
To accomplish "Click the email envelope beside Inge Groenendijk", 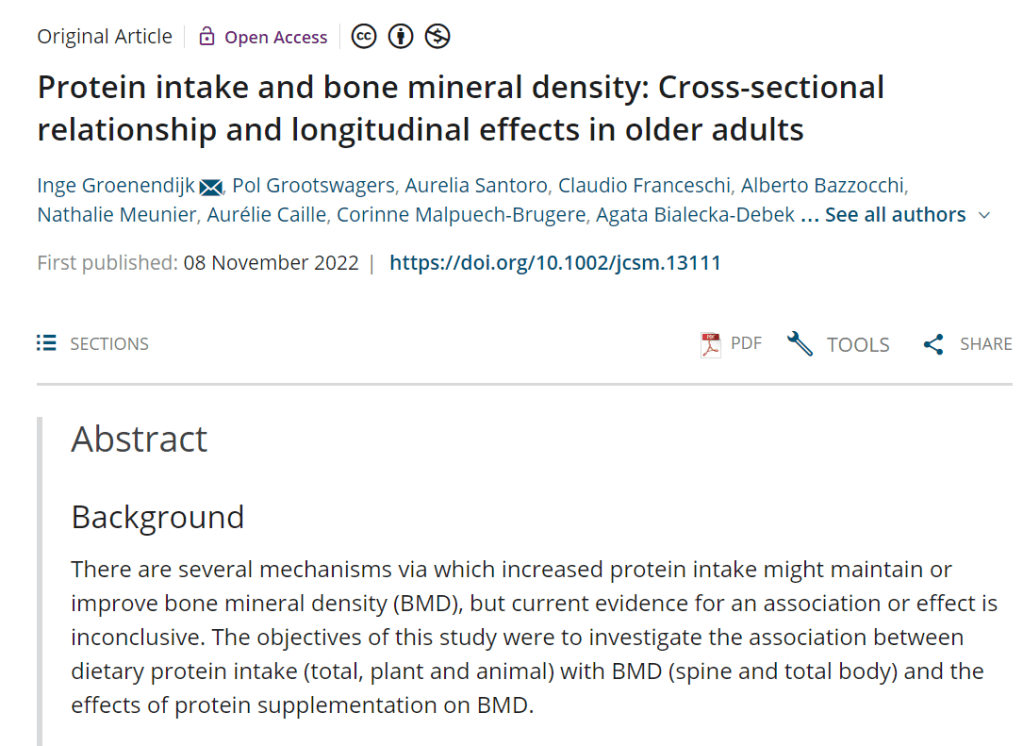I will [210, 187].
